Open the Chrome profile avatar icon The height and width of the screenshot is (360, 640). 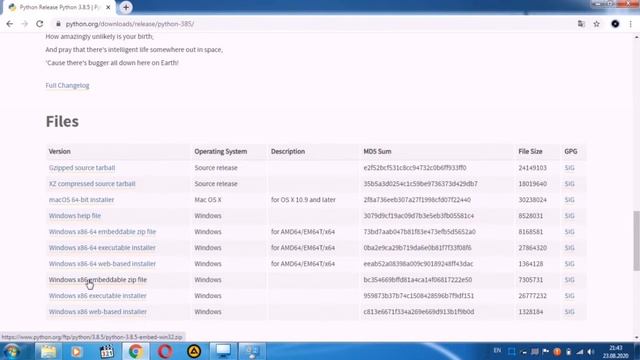615,24
